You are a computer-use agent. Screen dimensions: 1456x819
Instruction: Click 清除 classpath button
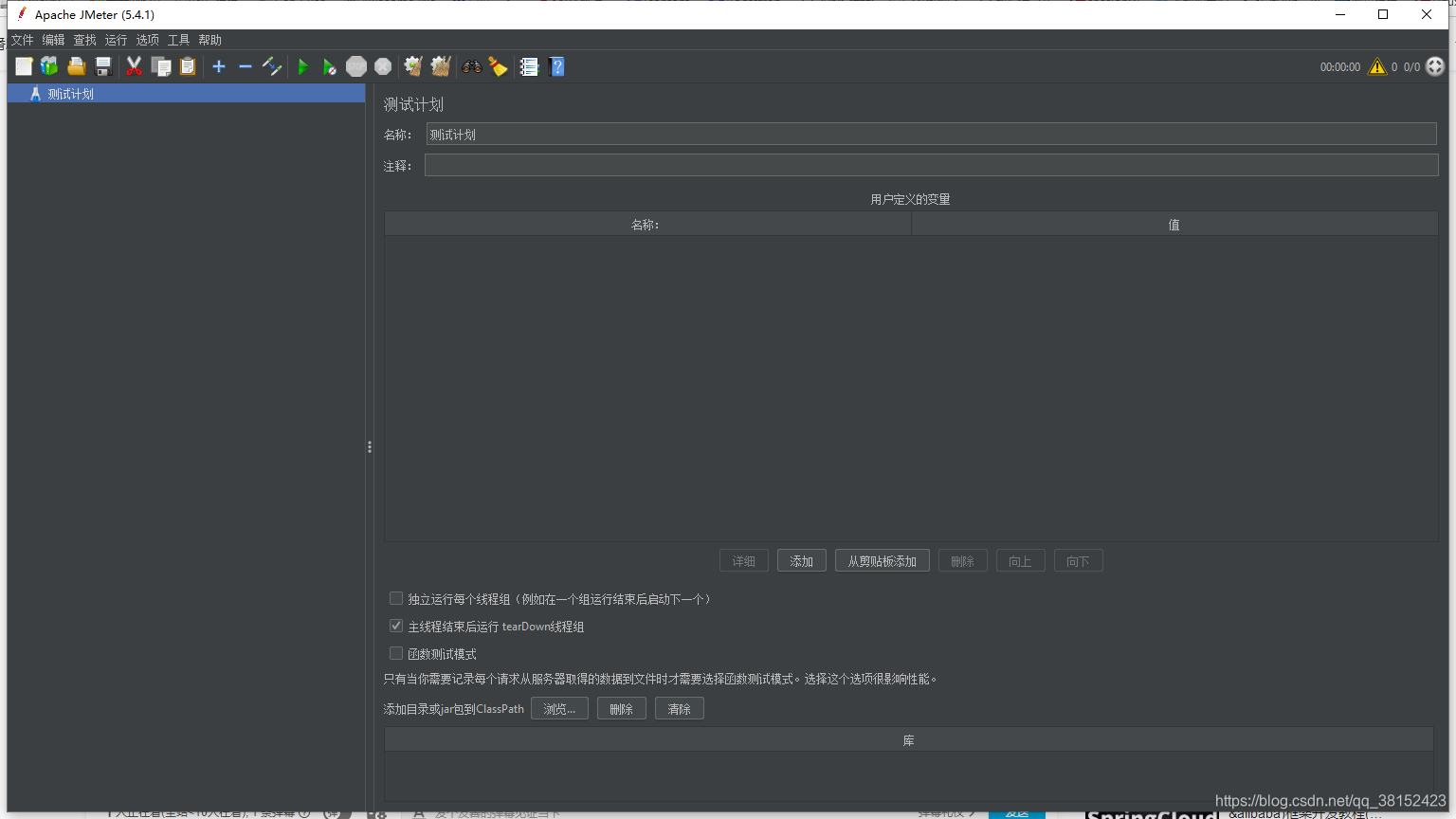[x=680, y=709]
